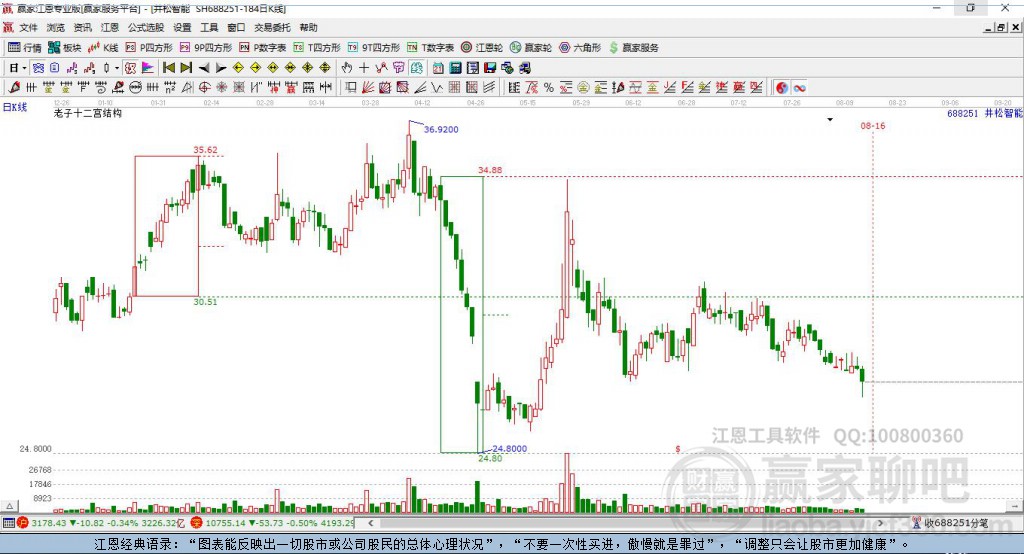1024x554 pixels.
Task: Click the 34.88 price label
Action: tap(490, 170)
